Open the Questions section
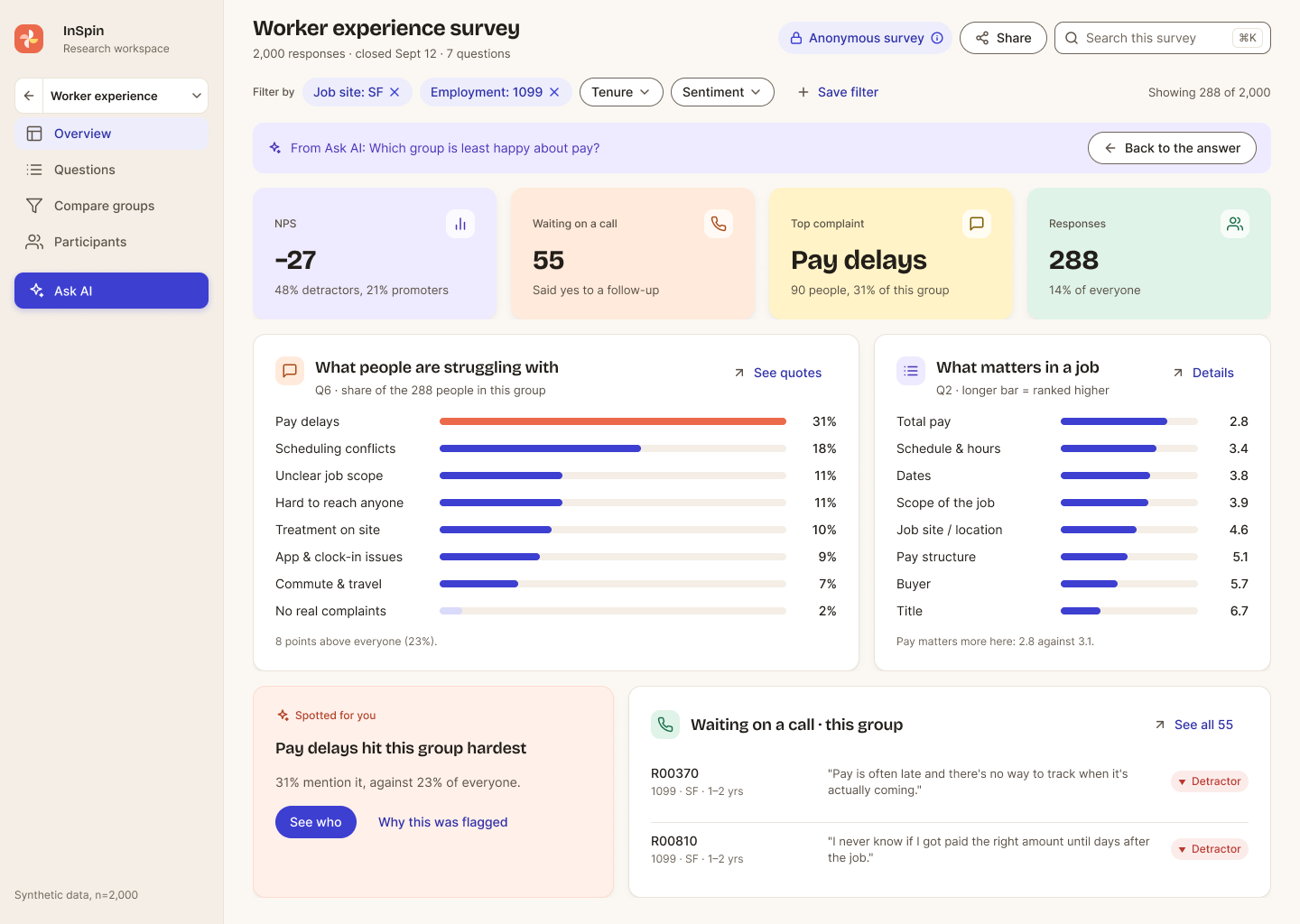The width and height of the screenshot is (1300, 924). [112, 170]
